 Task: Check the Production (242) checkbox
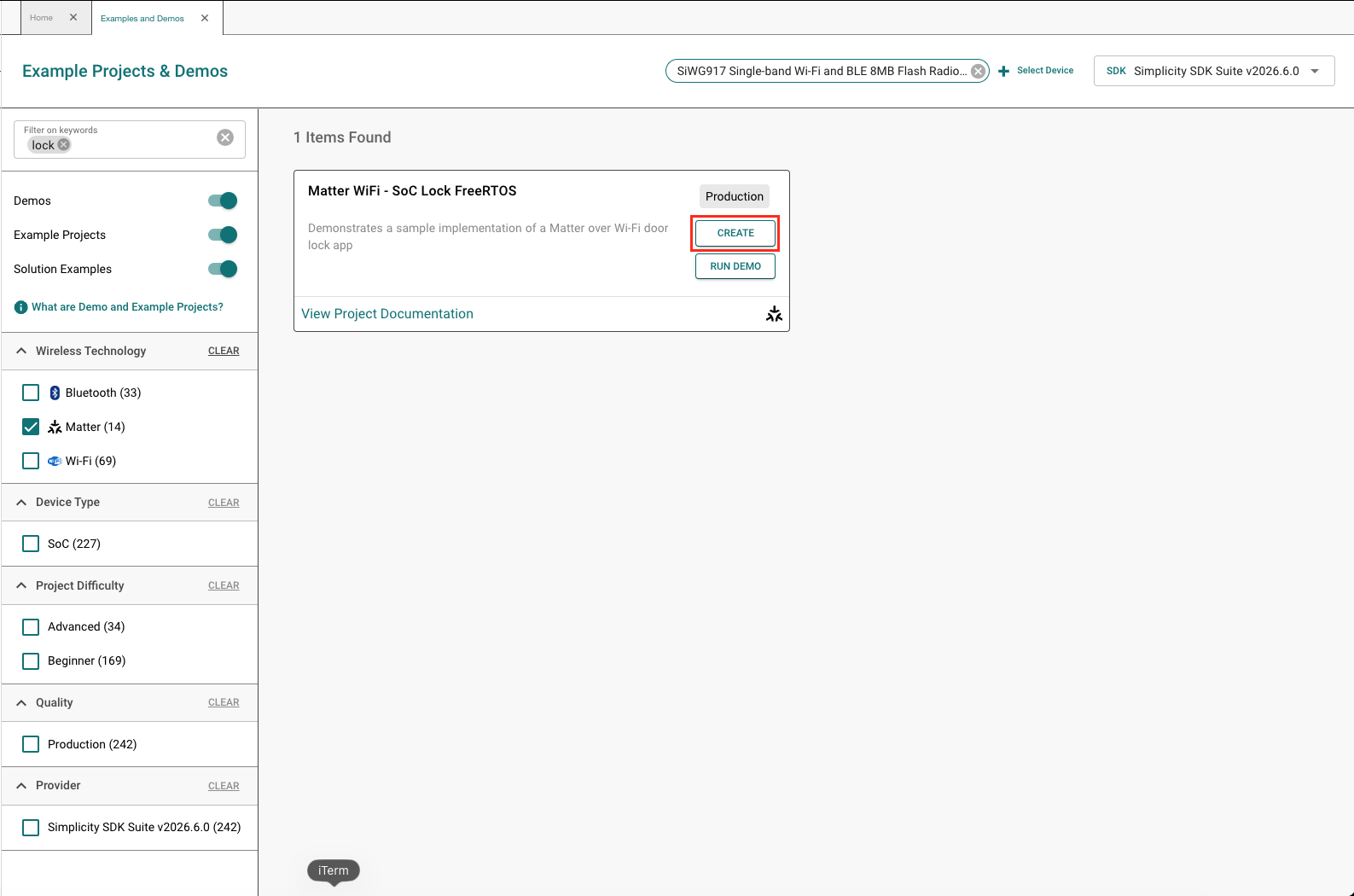click(x=31, y=744)
